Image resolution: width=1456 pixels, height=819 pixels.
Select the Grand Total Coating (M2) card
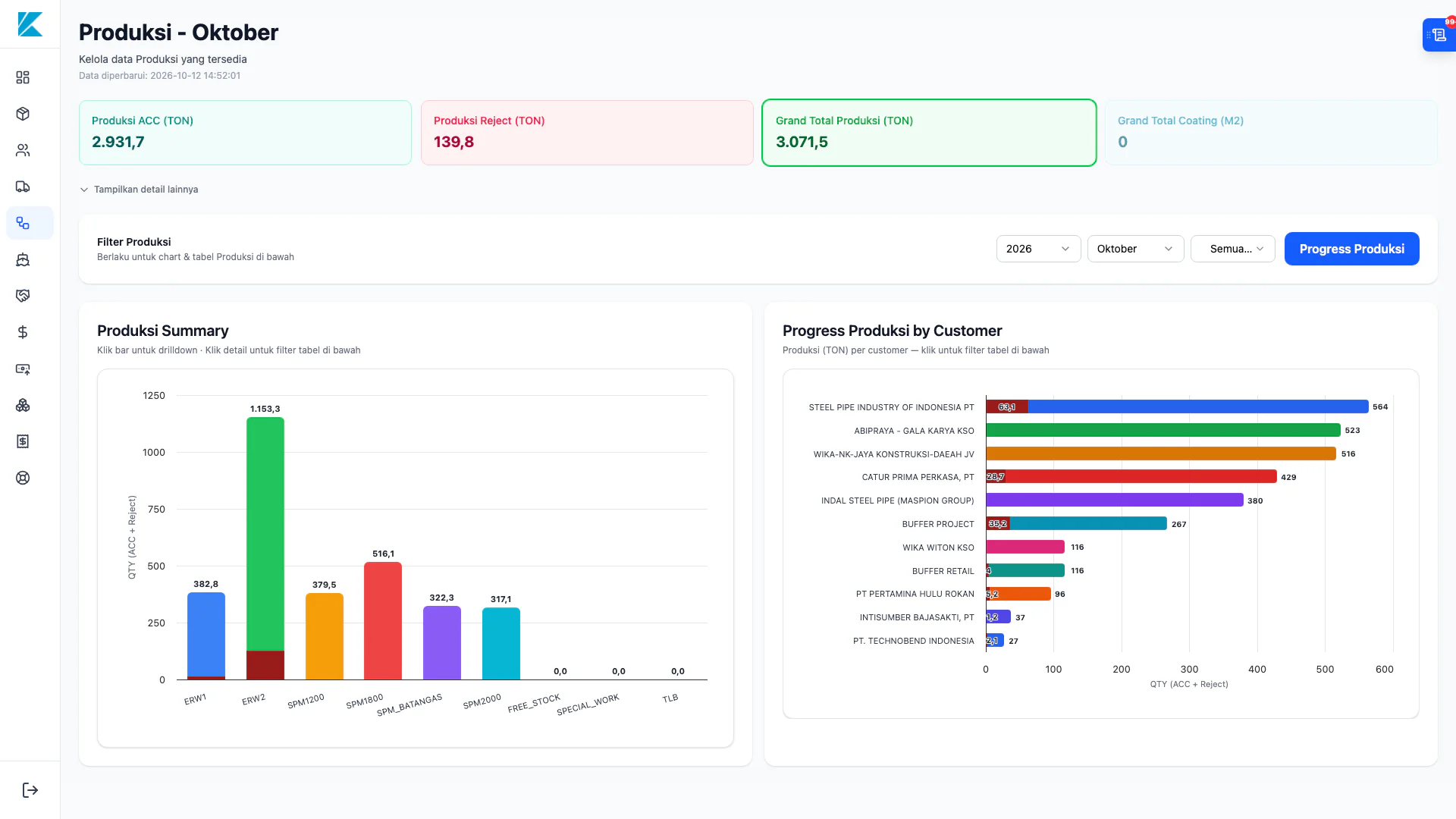[1271, 133]
